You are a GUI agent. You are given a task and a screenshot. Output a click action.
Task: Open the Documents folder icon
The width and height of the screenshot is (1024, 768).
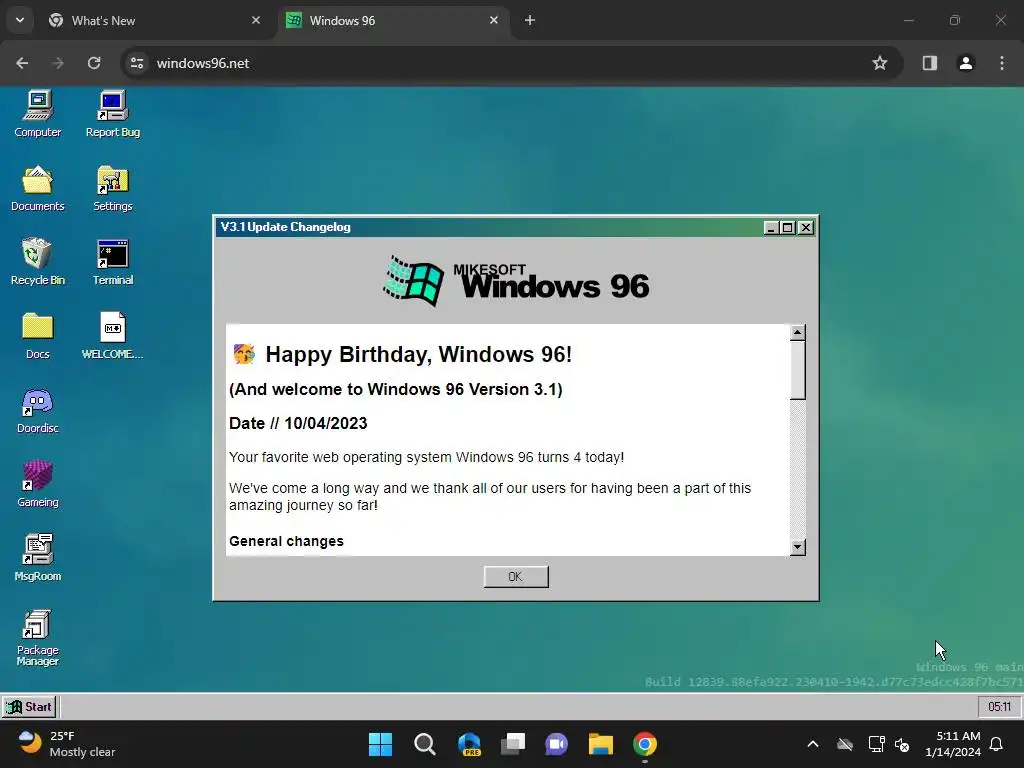[x=37, y=188]
